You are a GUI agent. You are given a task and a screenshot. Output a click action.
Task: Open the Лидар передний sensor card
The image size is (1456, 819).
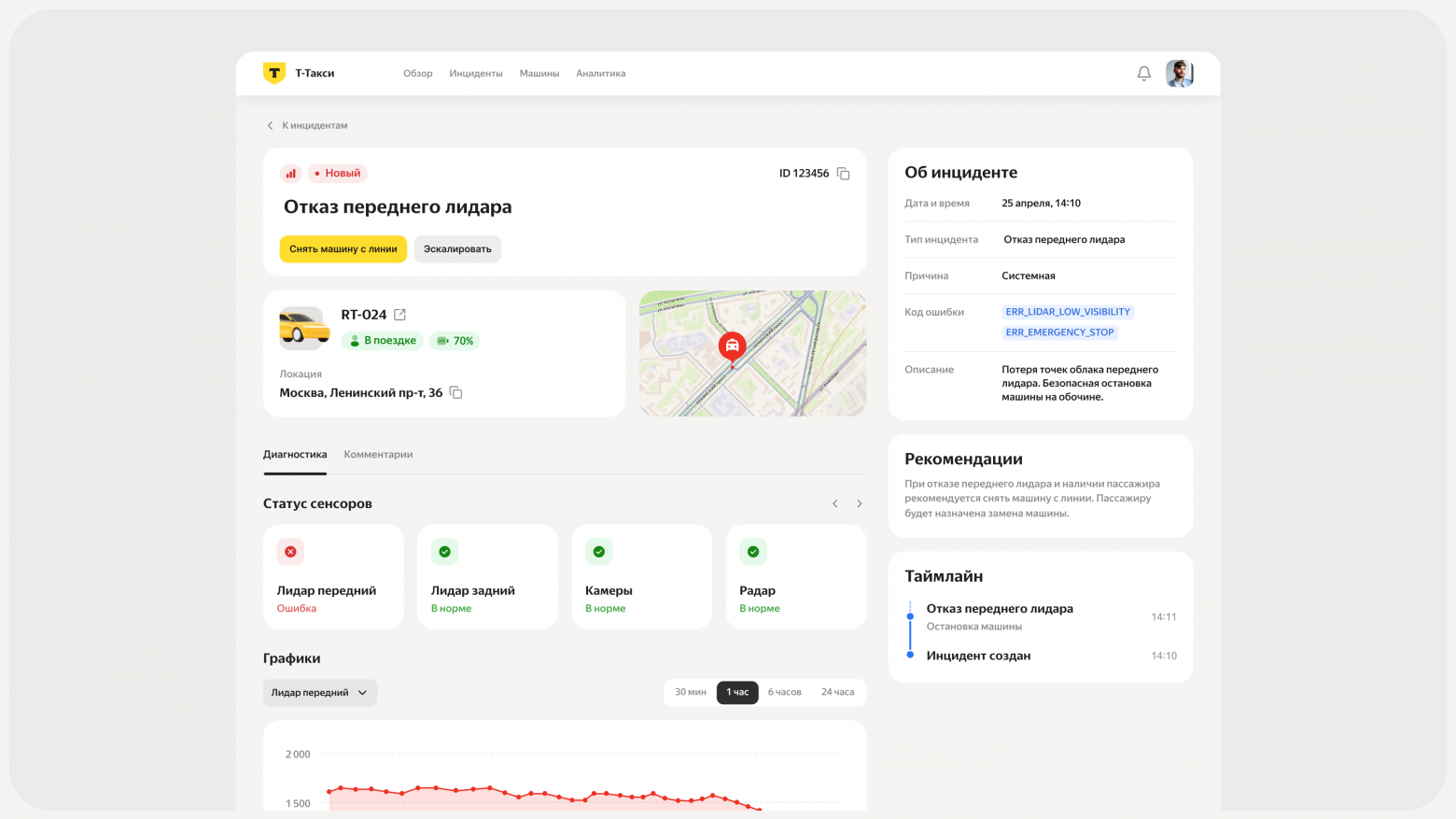333,576
